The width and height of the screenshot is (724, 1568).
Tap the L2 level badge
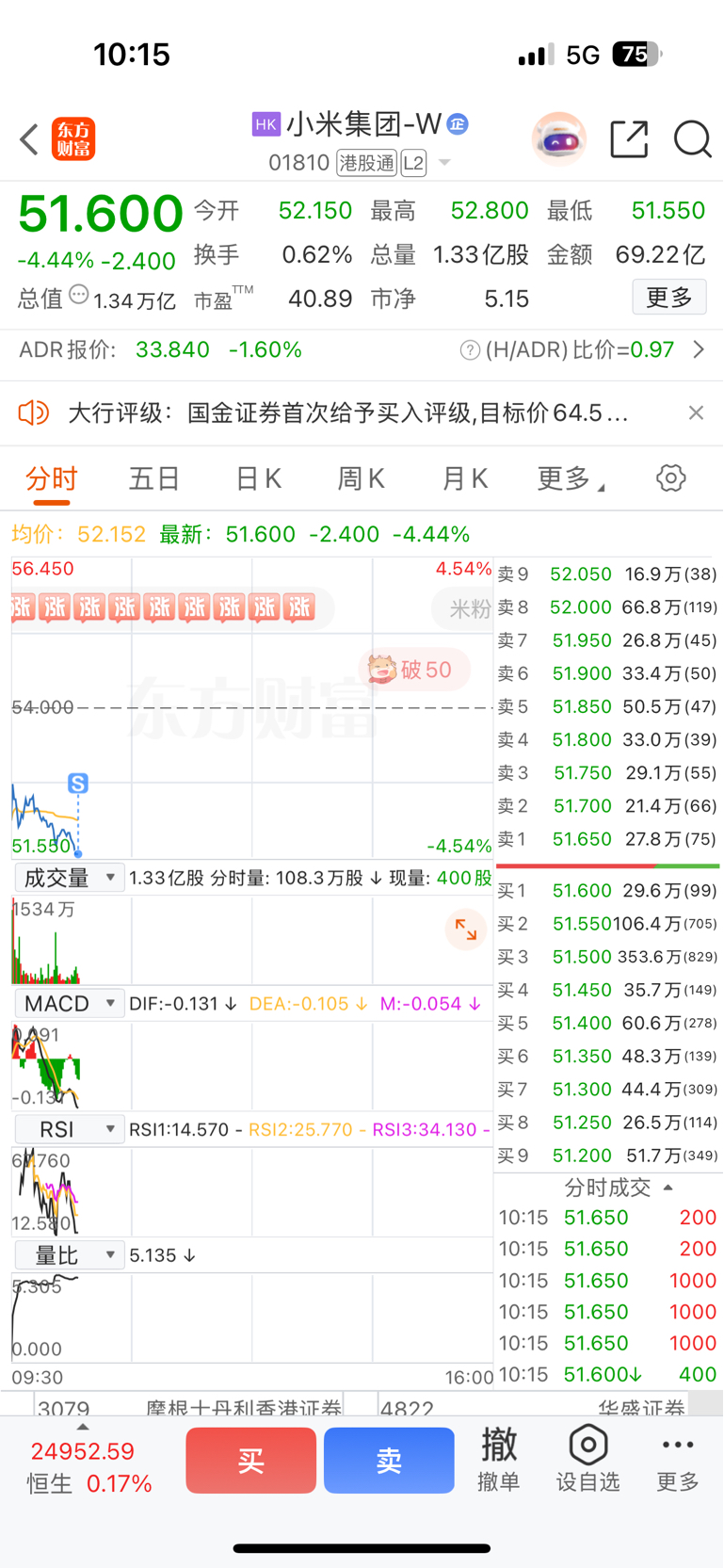[413, 163]
